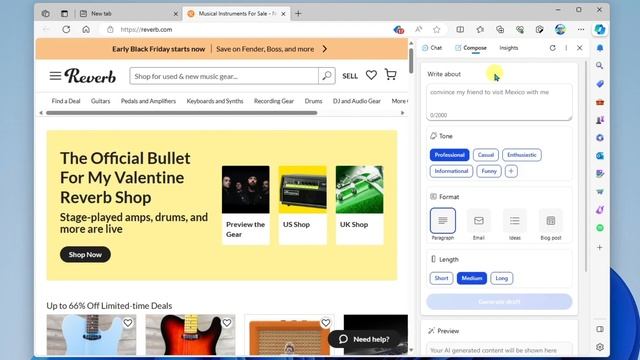Add page to favorites star icon
The width and height of the screenshot is (640, 360).
(437, 29)
